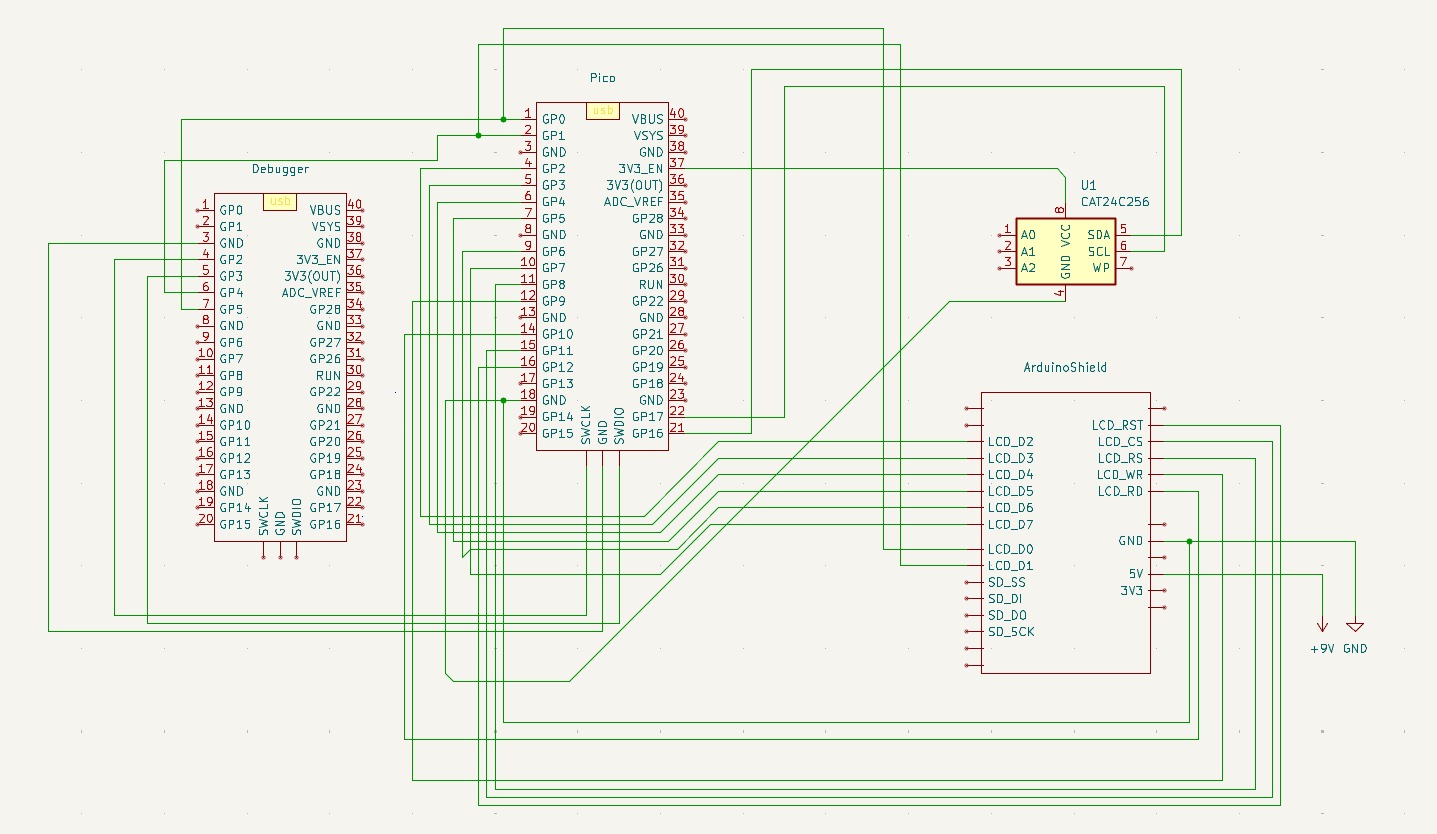Select the GP10 pin 14 on the Pico
The height and width of the screenshot is (834, 1437).
click(x=557, y=334)
